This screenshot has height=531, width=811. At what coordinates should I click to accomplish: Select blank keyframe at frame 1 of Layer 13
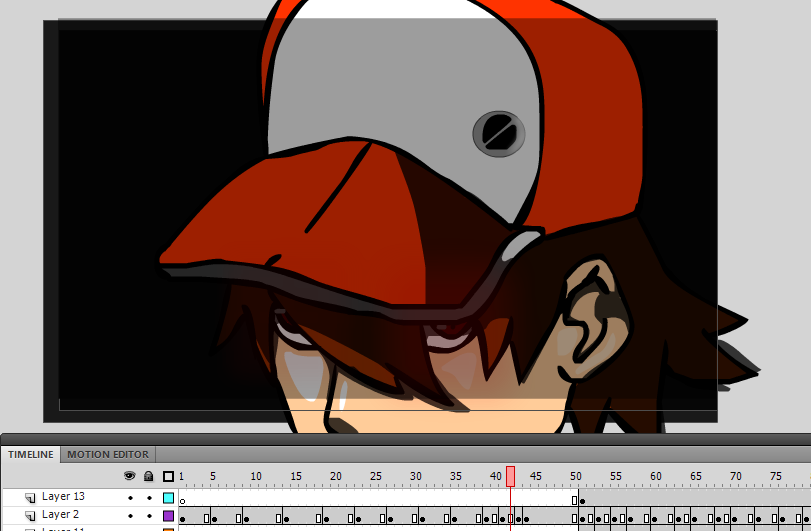pos(183,501)
